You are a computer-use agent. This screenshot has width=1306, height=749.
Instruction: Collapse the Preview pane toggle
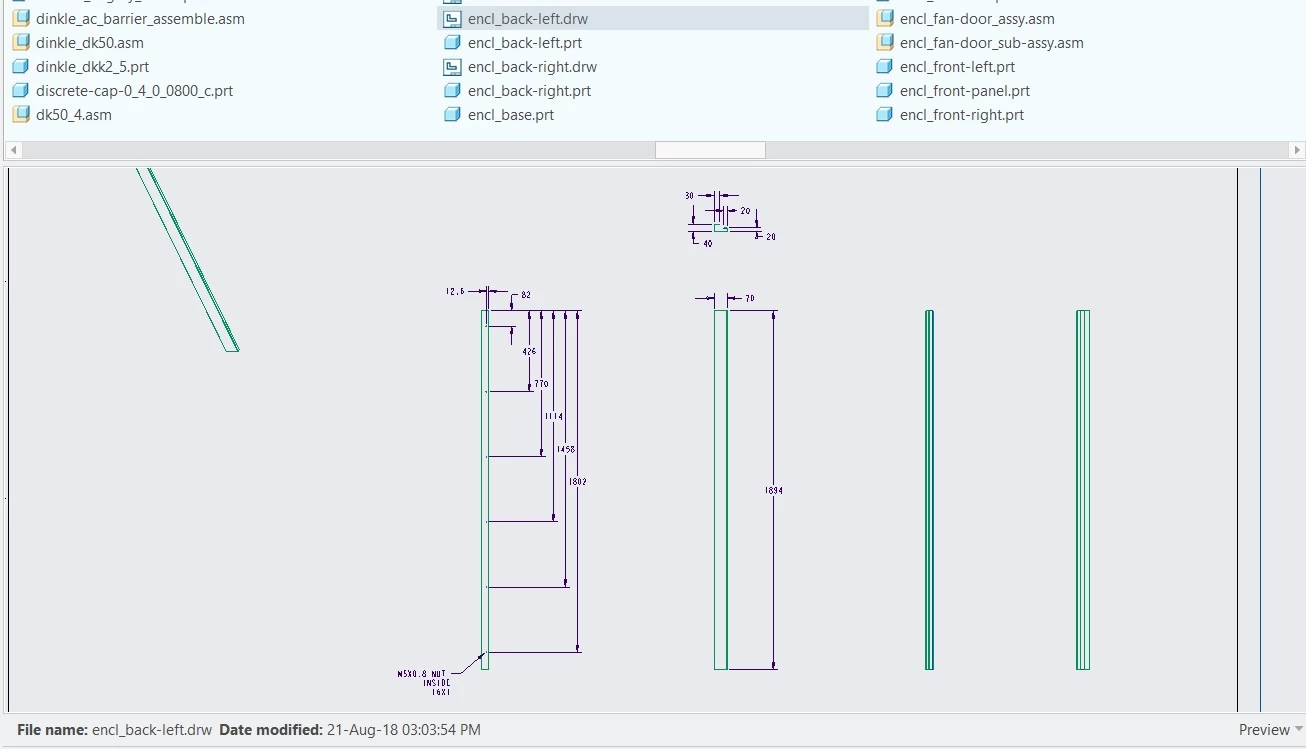coord(1270,730)
